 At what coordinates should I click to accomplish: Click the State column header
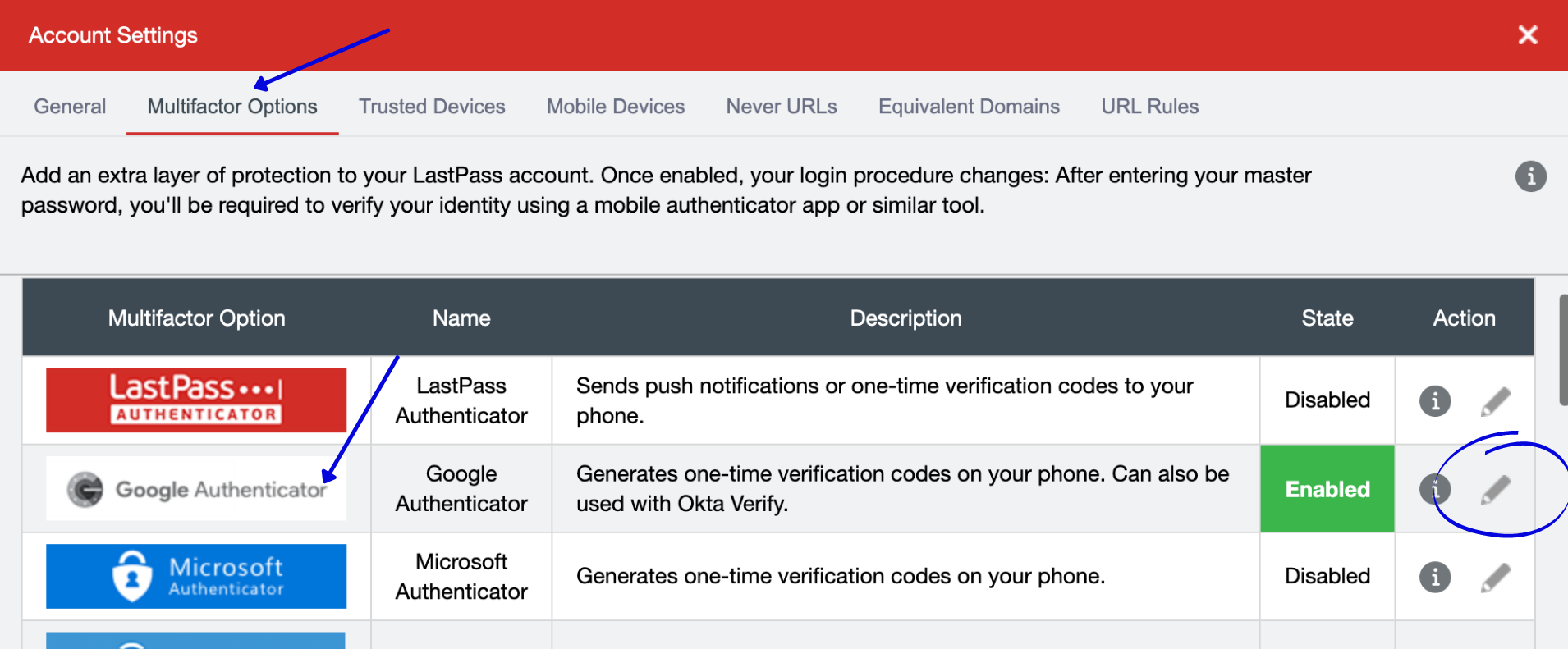(x=1327, y=318)
